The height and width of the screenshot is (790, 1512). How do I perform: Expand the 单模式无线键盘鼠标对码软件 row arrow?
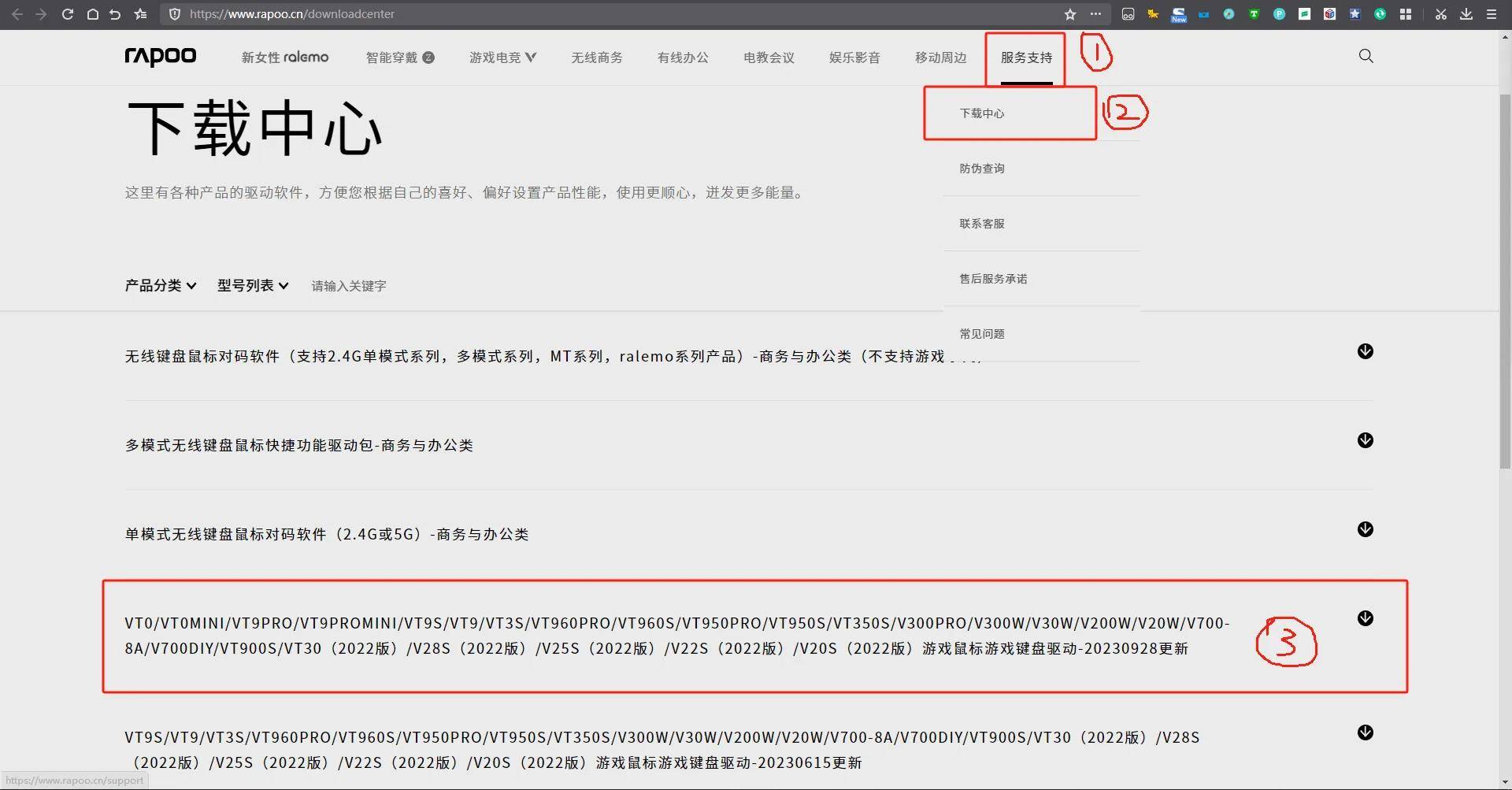coord(1366,529)
